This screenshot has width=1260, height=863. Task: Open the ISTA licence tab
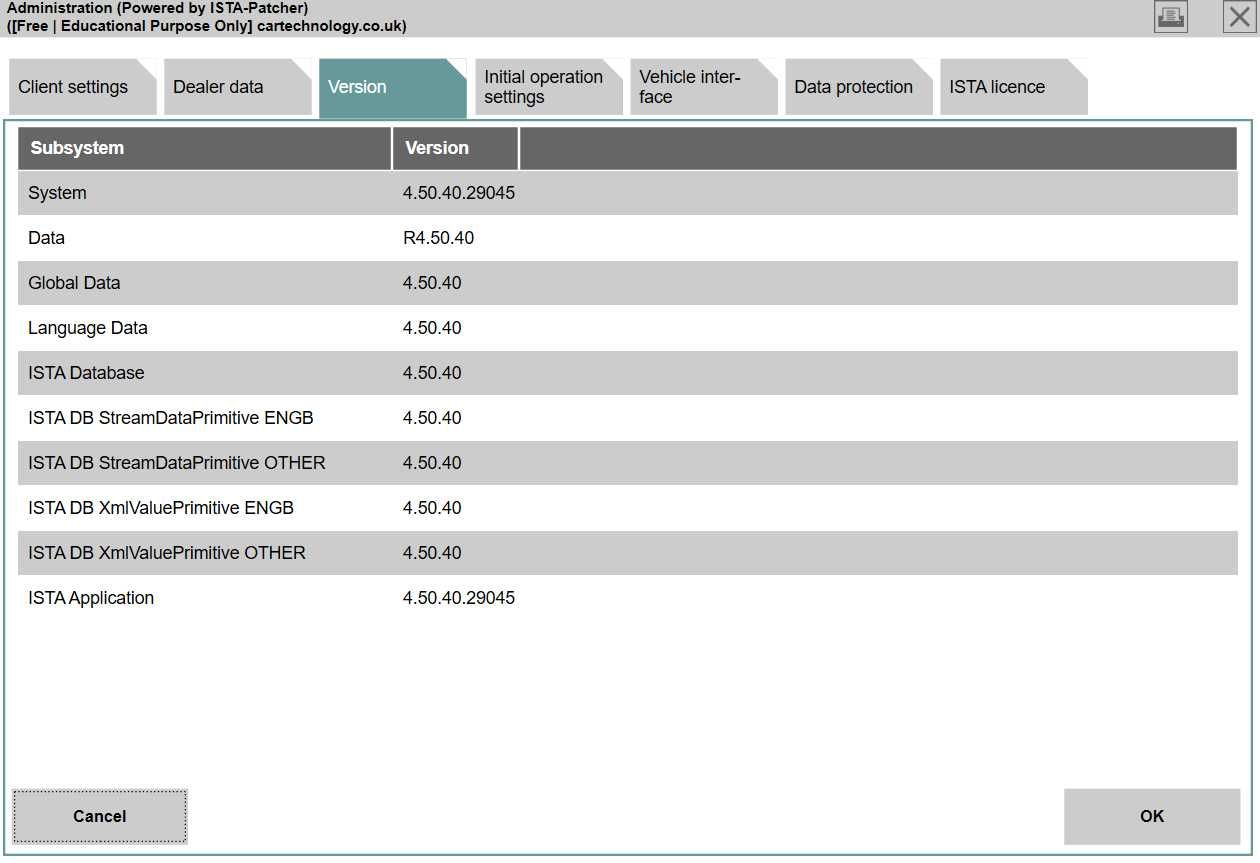coord(1014,87)
